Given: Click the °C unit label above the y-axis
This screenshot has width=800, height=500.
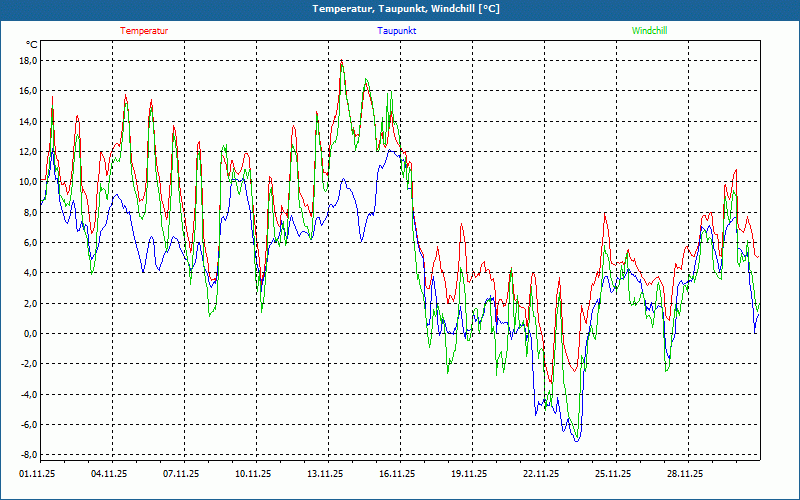Looking at the screenshot, I should tap(31, 45).
